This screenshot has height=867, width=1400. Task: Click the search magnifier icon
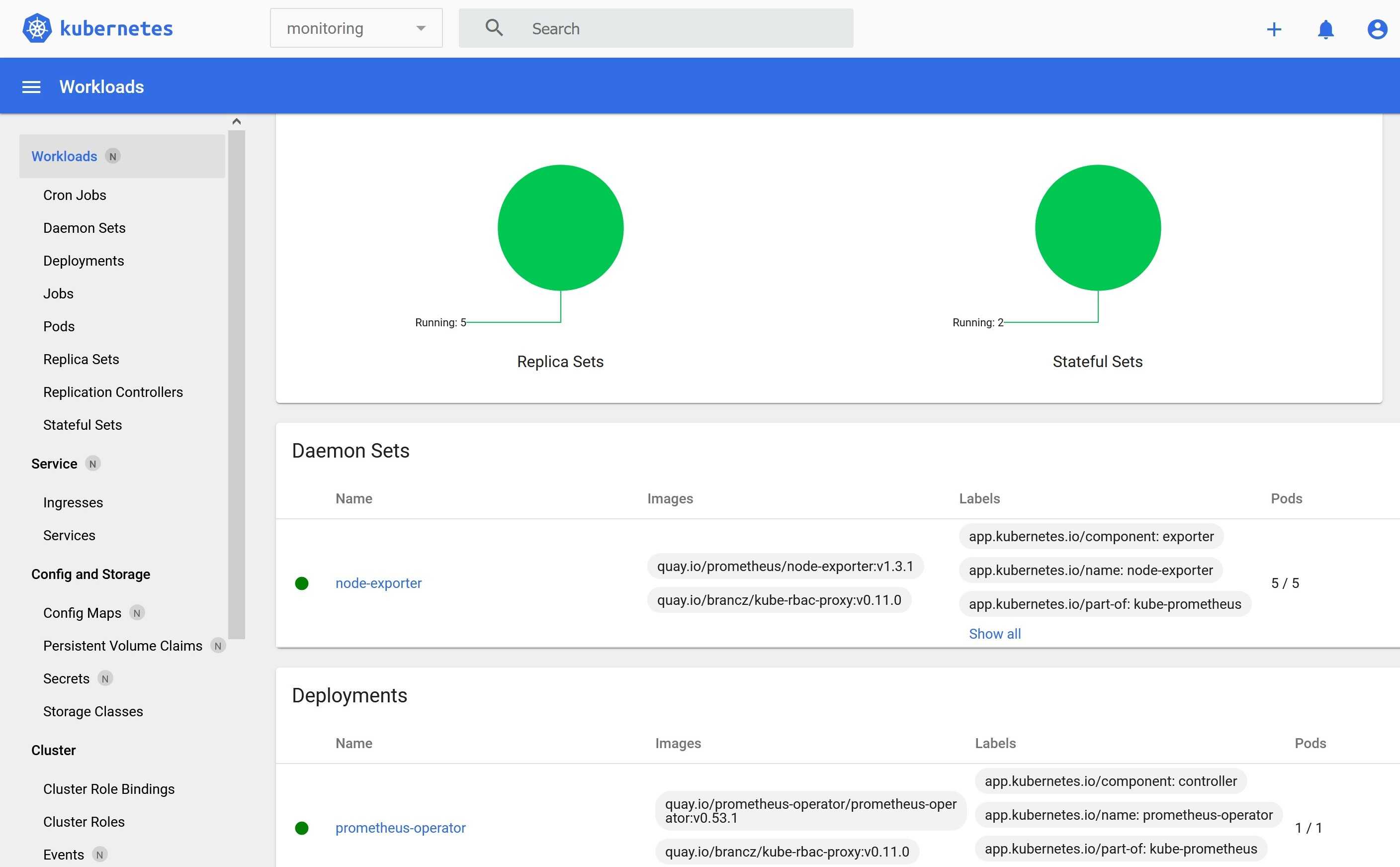[x=494, y=28]
